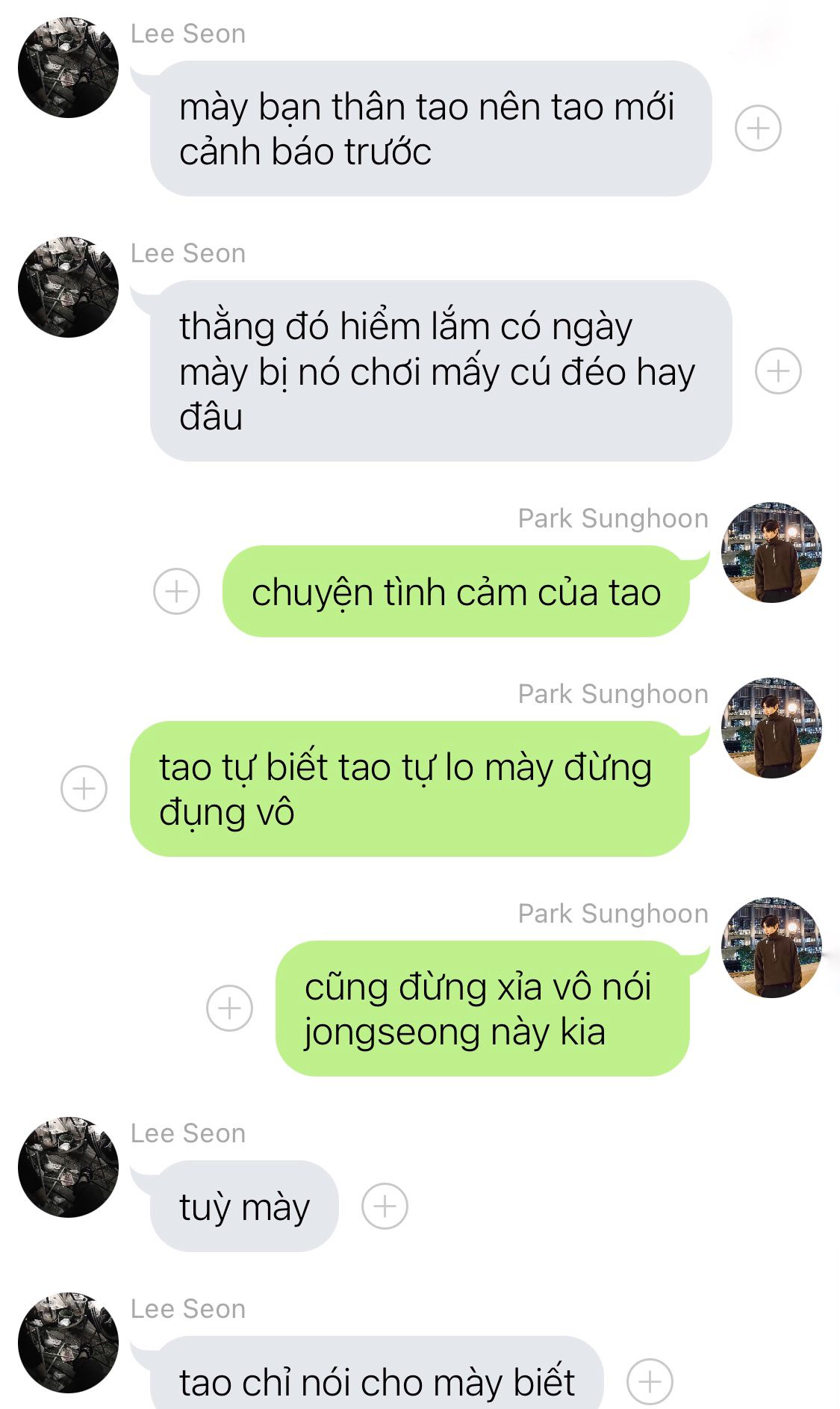Tap Park Sunghoon name above "chuyện tình cảm"
The width and height of the screenshot is (840, 1409).
613,518
